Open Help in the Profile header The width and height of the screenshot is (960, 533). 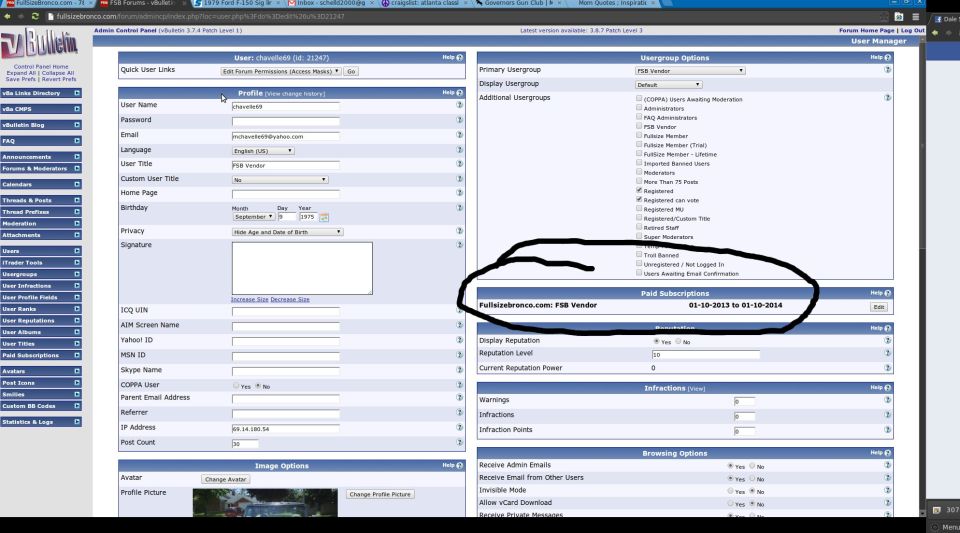[x=452, y=92]
